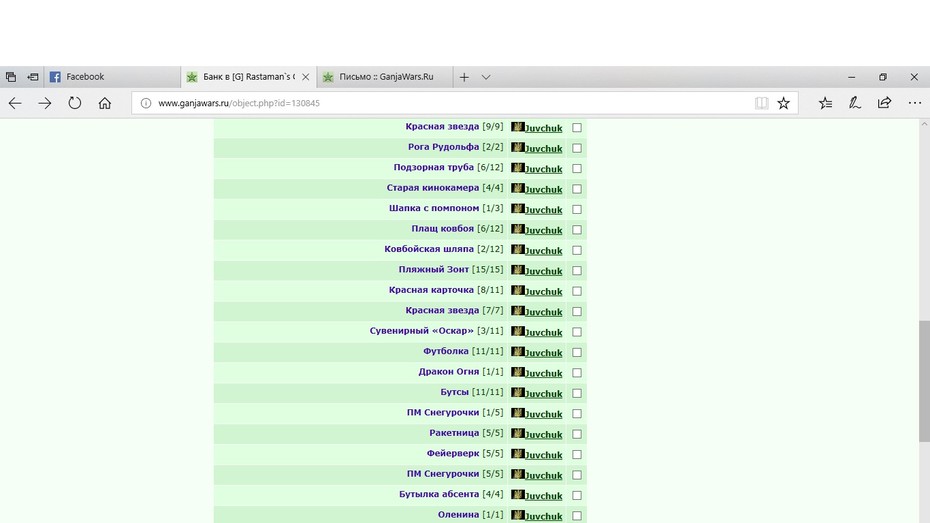Tick the Ковбойская шляпа checkbox
The height and width of the screenshot is (523, 930).
[577, 250]
